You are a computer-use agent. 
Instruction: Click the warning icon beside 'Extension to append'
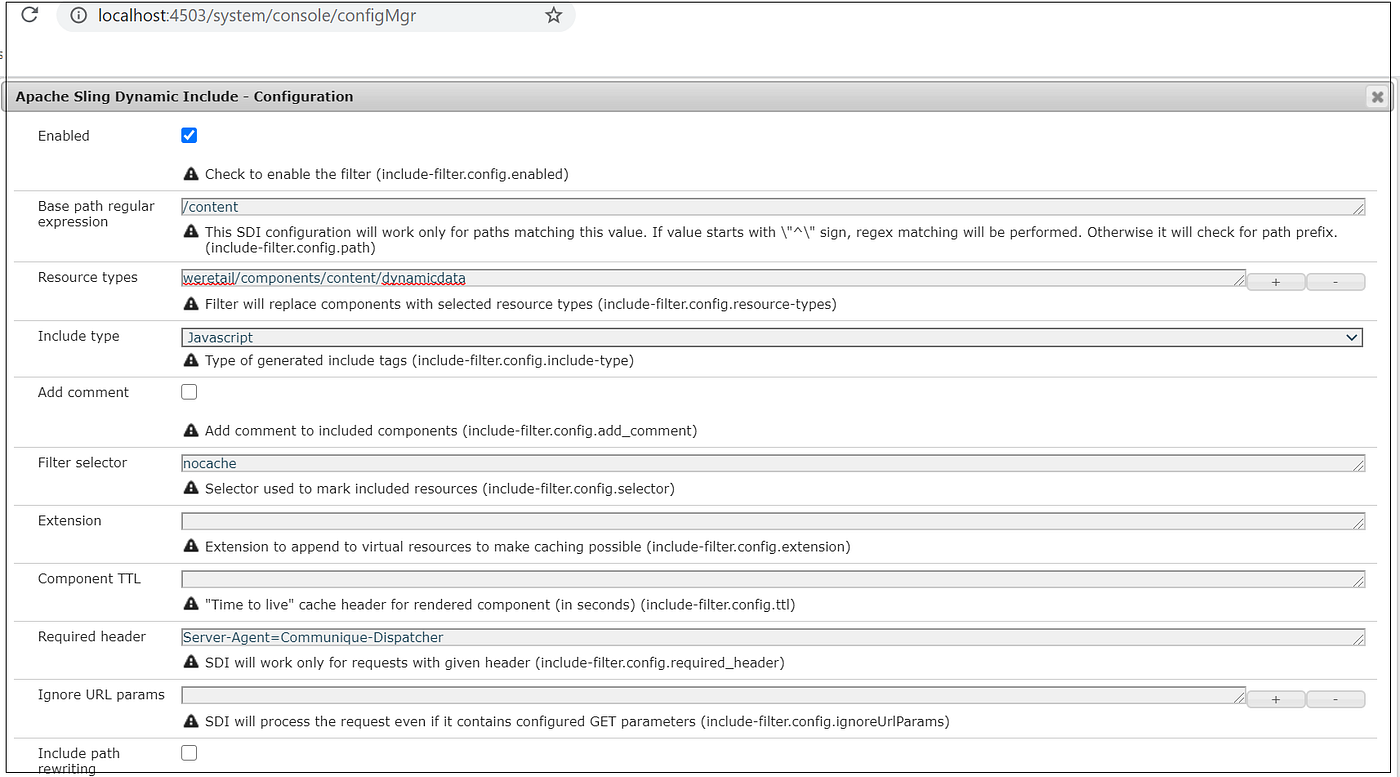[191, 547]
